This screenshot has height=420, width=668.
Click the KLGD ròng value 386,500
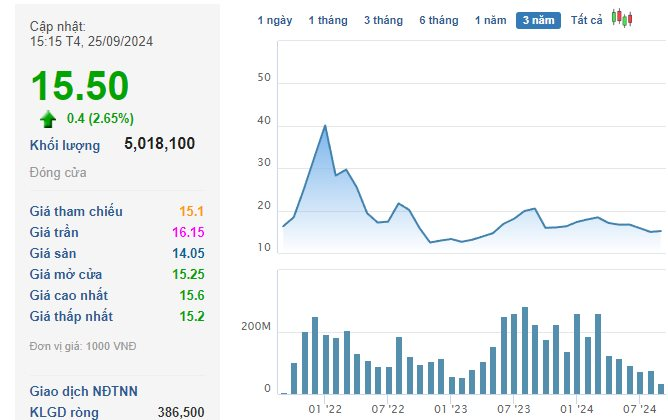click(x=180, y=411)
